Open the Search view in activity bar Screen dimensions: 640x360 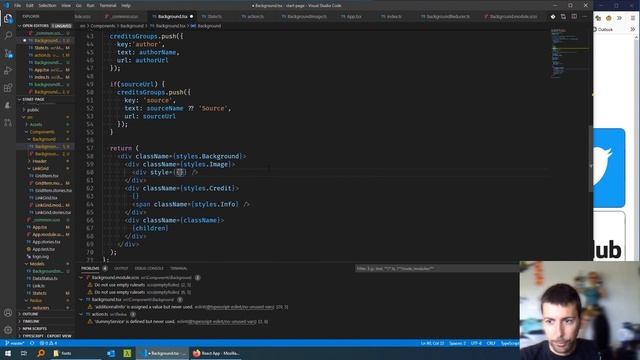(x=8, y=36)
